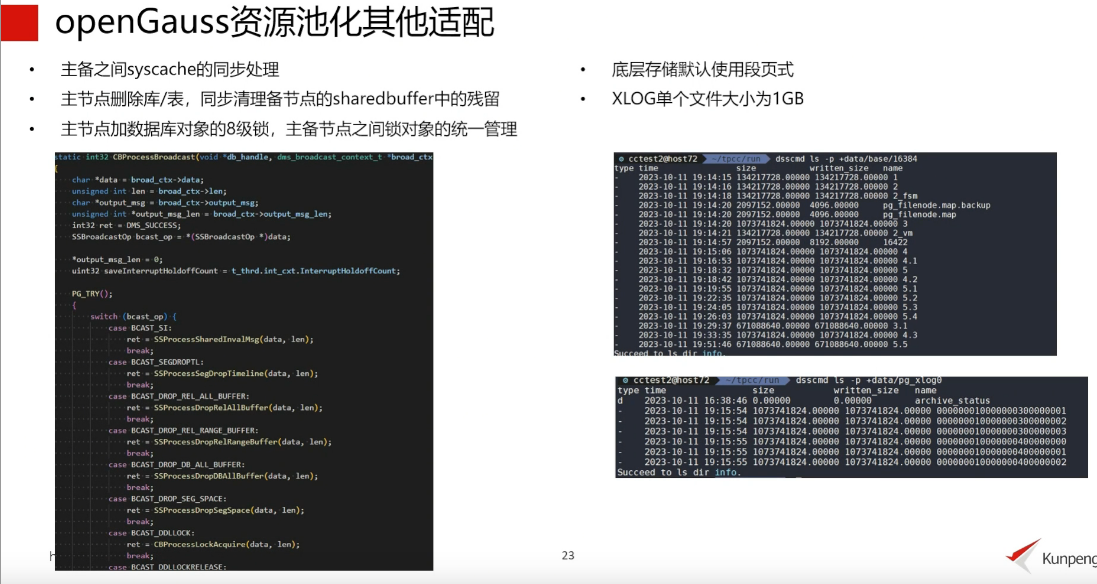Click bullet "底层存储默认使用段页式"
Viewport: 1097px width, 584px height.
pos(702,69)
